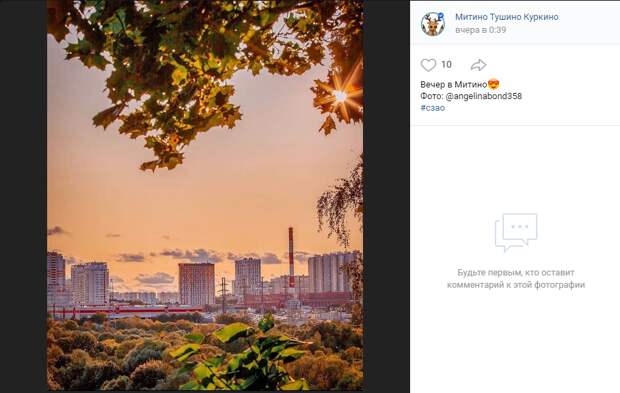
Task: Click the dark area left of the photo
Action: click(24, 196)
